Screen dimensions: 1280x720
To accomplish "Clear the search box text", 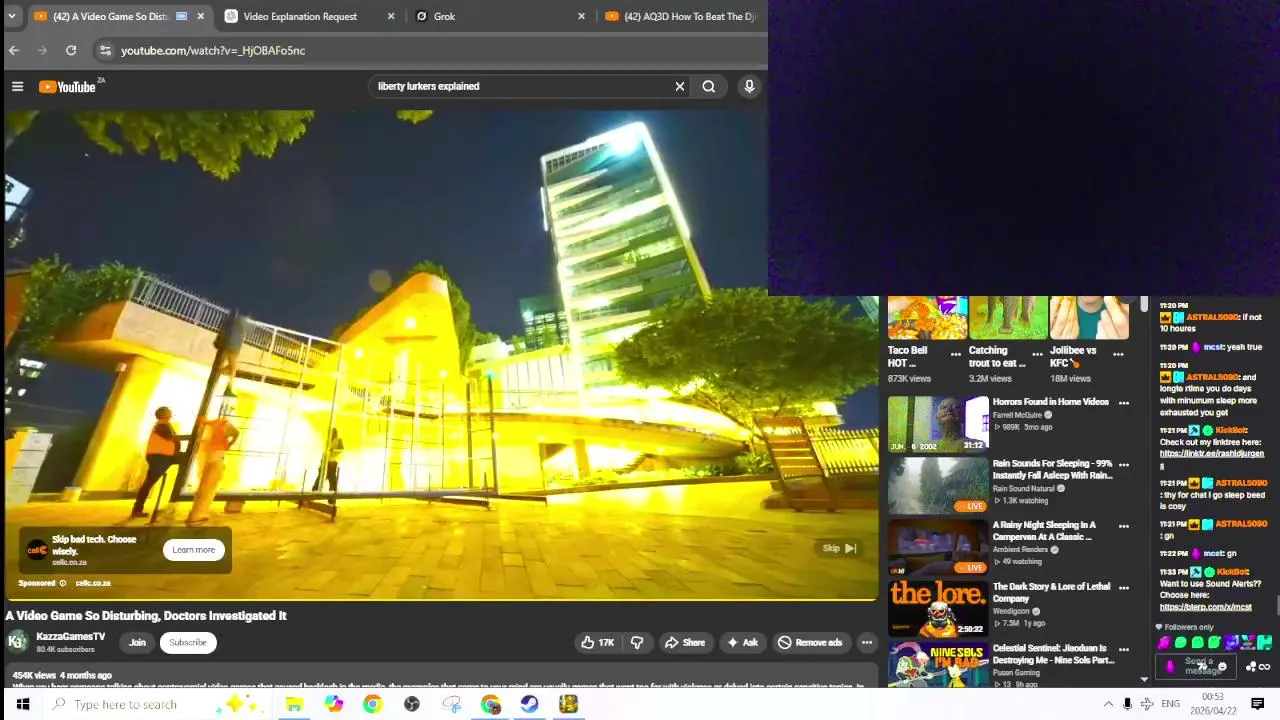I will tap(680, 86).
